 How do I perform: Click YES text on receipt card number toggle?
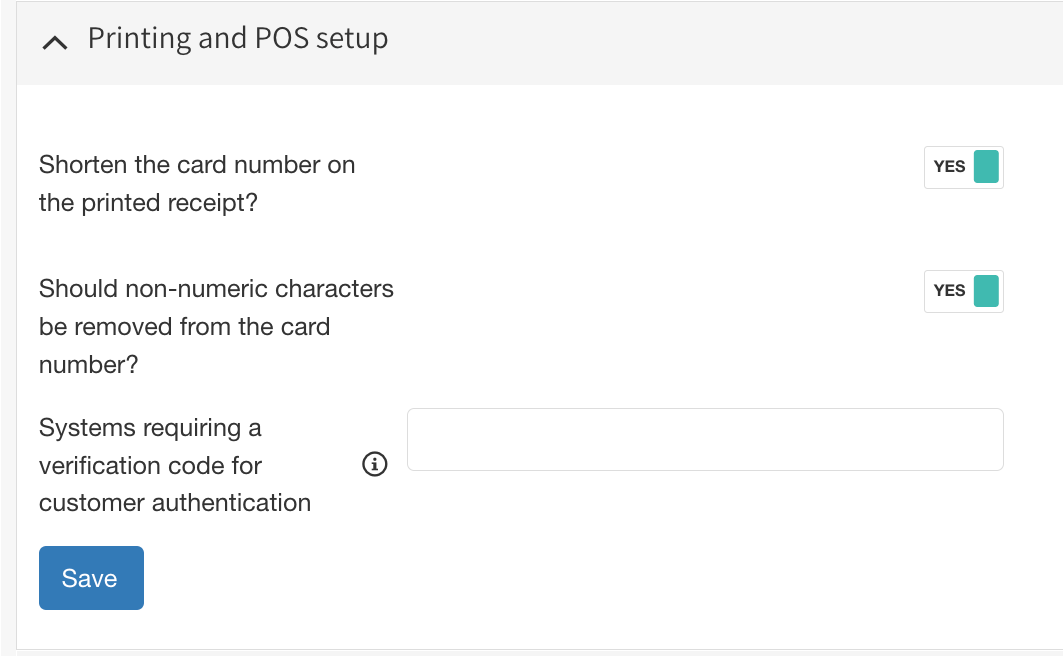[x=949, y=167]
